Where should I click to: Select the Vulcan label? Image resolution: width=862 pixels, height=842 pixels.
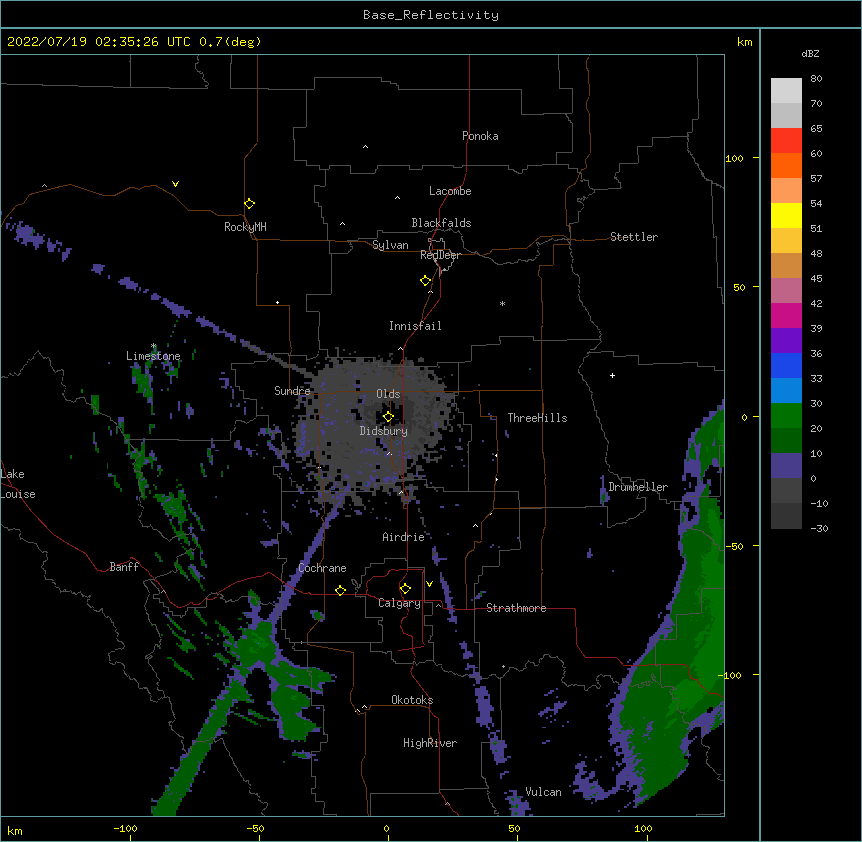pos(543,792)
